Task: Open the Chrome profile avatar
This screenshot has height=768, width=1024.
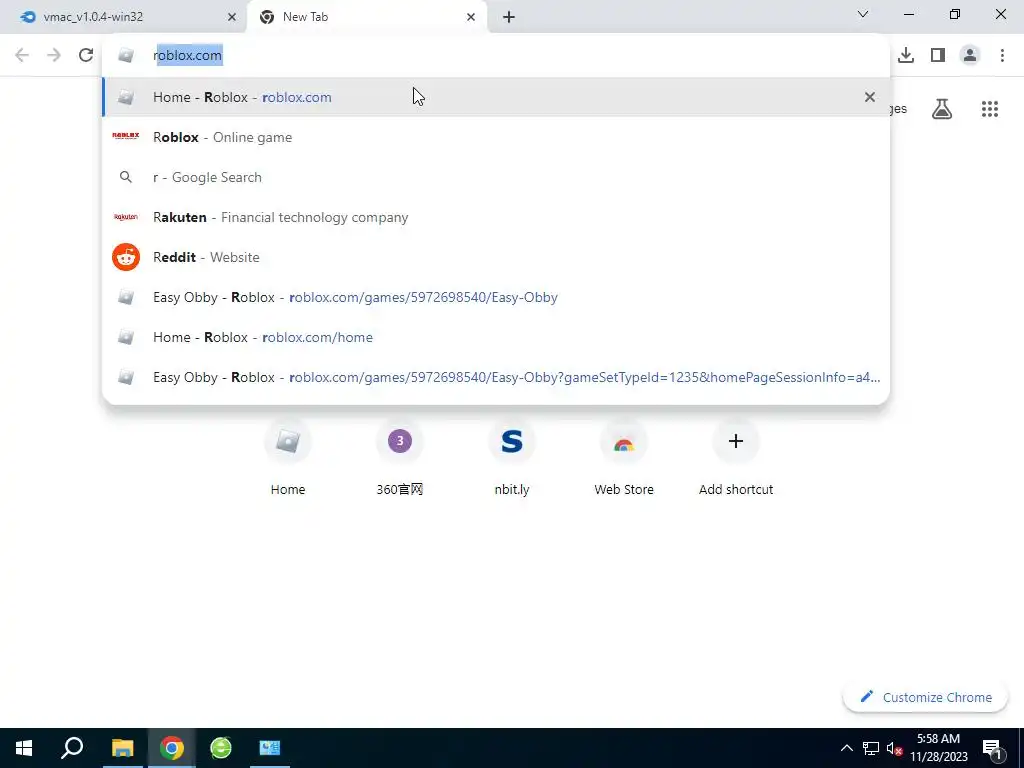Action: 970,55
